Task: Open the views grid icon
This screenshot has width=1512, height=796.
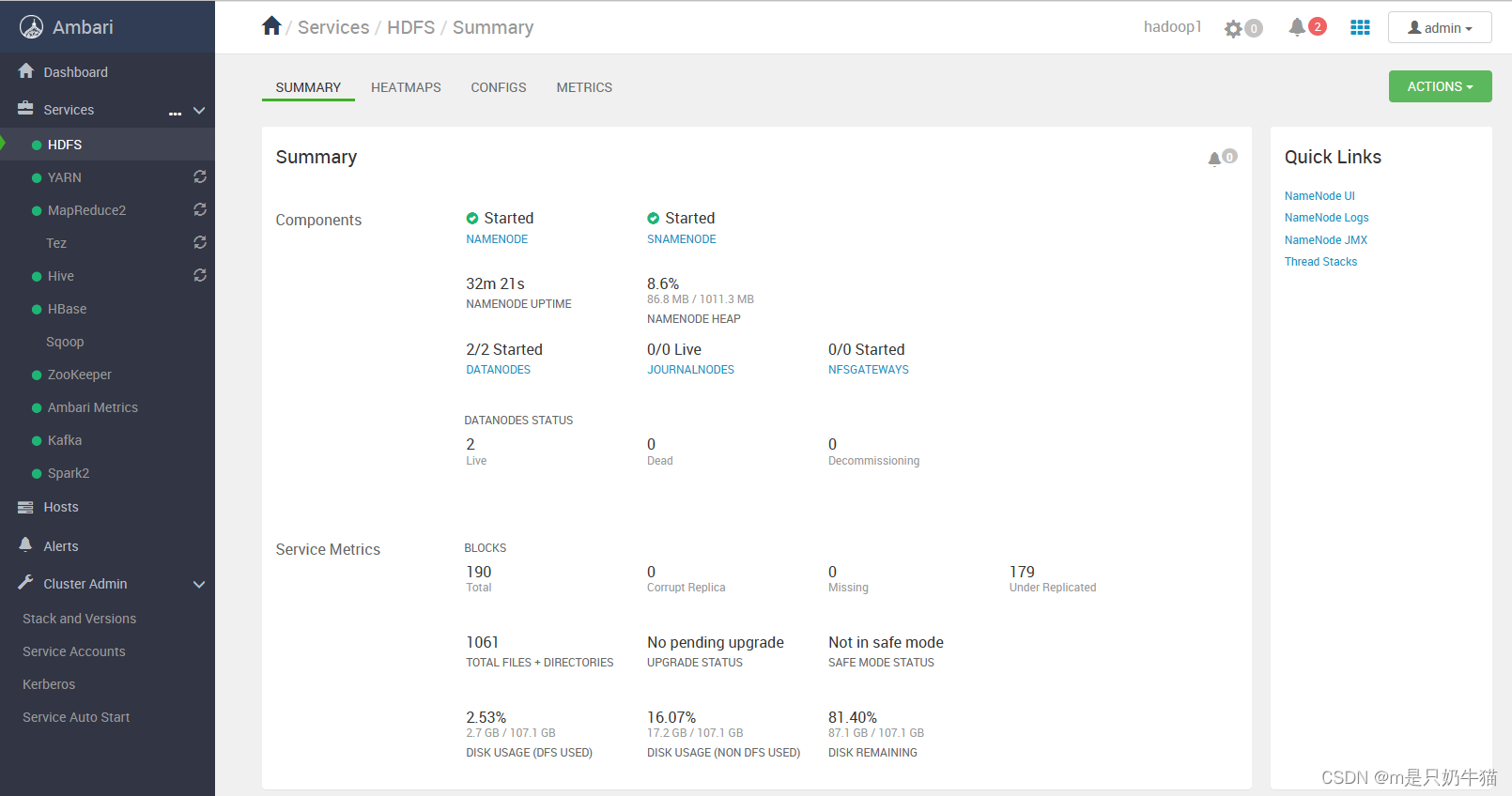Action: 1360,27
